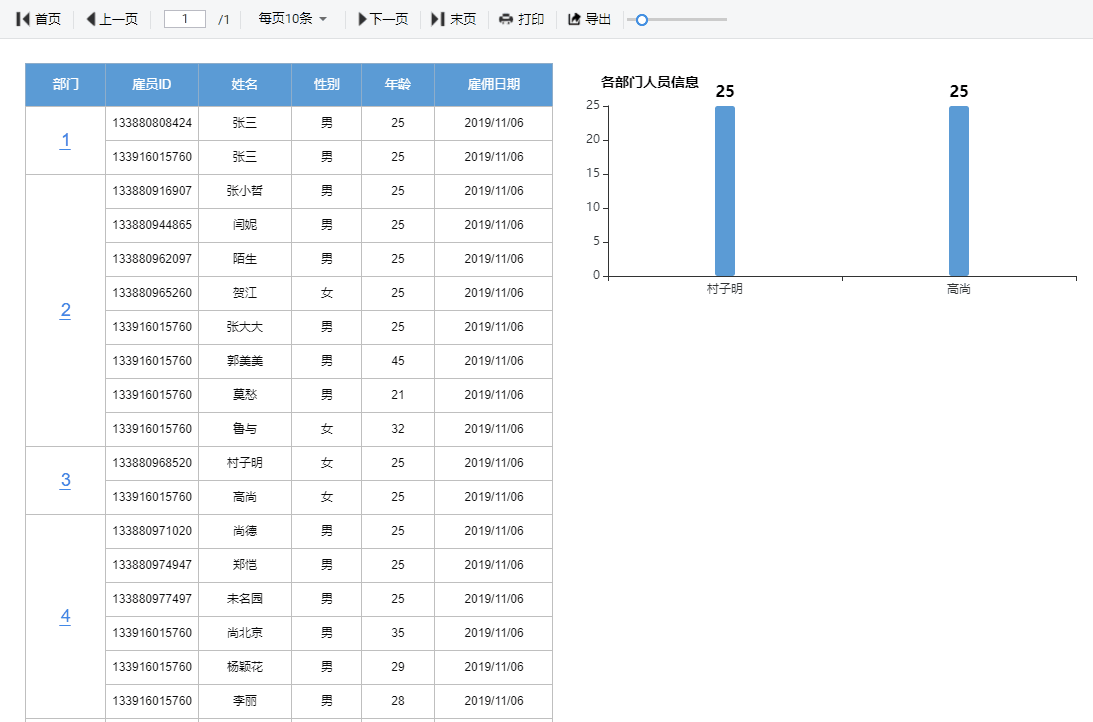
Task: Go to previous page (上一页)
Action: (112, 19)
